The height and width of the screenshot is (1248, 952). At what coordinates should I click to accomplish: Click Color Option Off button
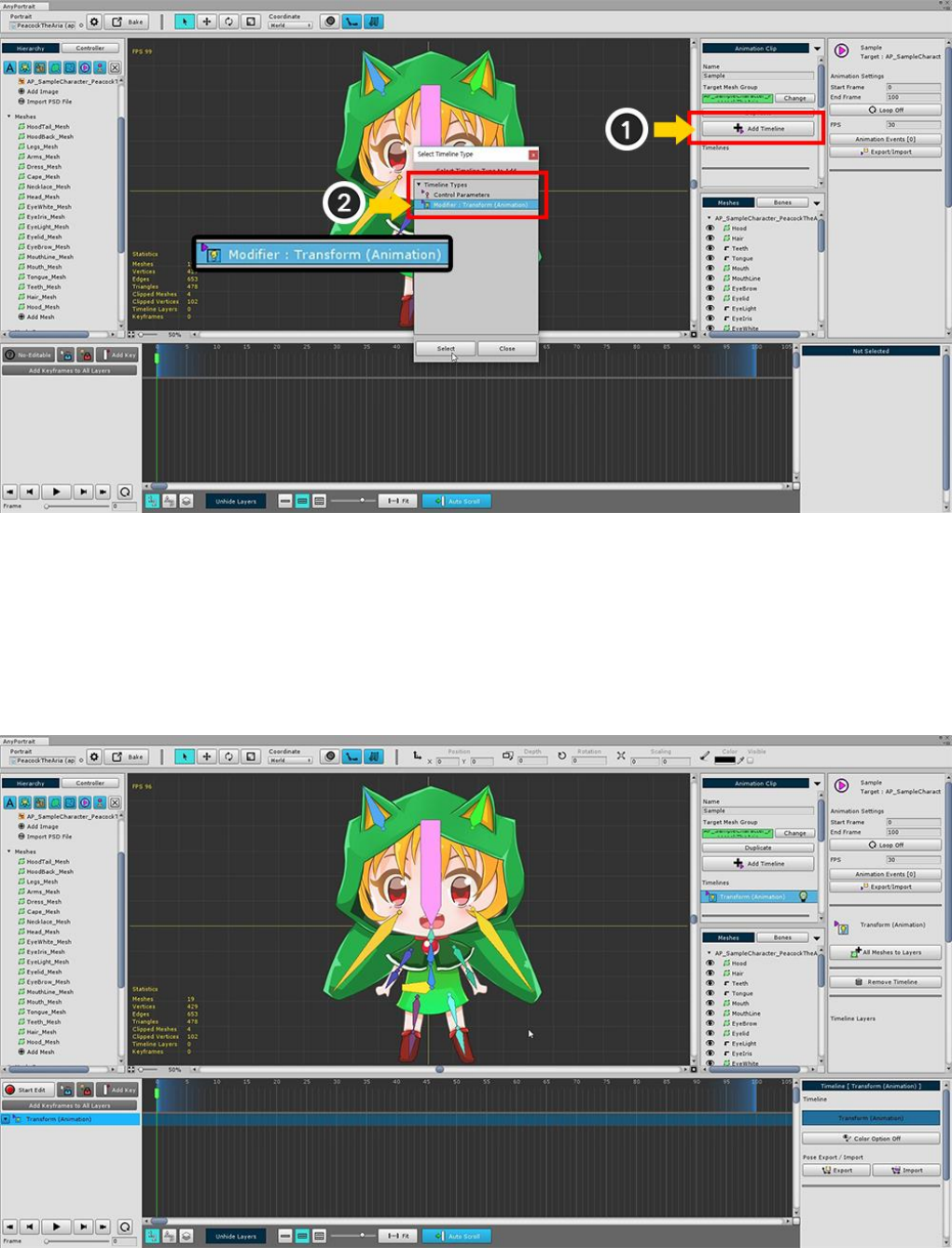click(x=871, y=1139)
